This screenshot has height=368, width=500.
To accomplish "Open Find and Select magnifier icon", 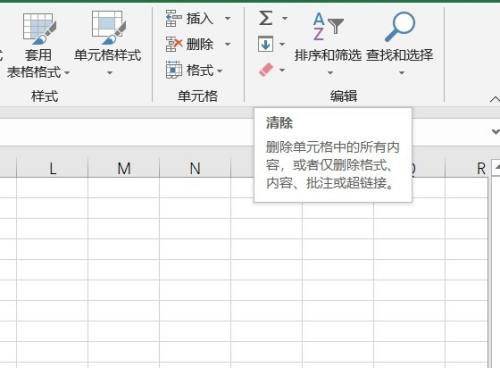I will (400, 27).
